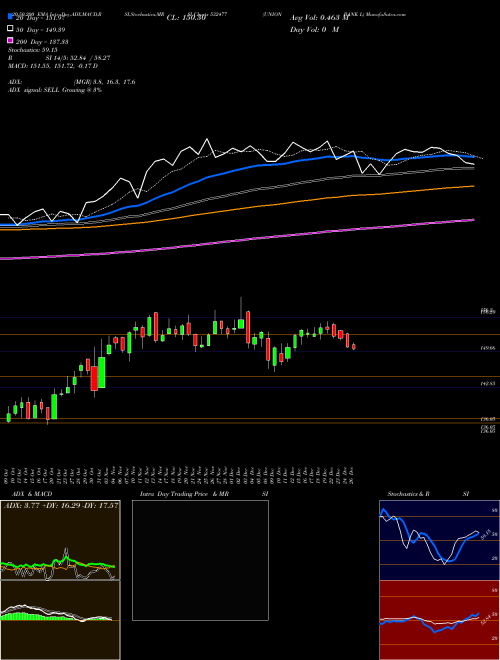Screen dimensions: 500x660
Task: Click the white 50 Day legend swatch
Action: click(10, 29)
